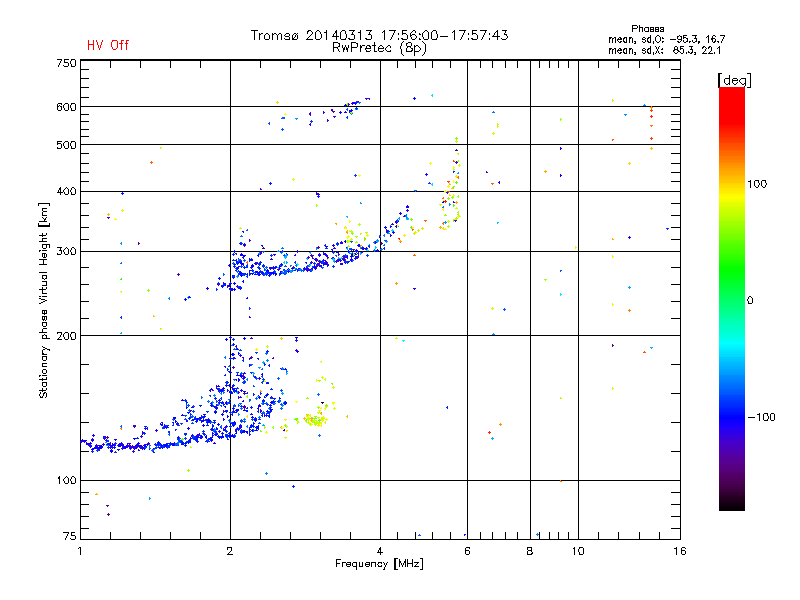
Task: Click the colorbar tick label '100'
Action: [757, 184]
